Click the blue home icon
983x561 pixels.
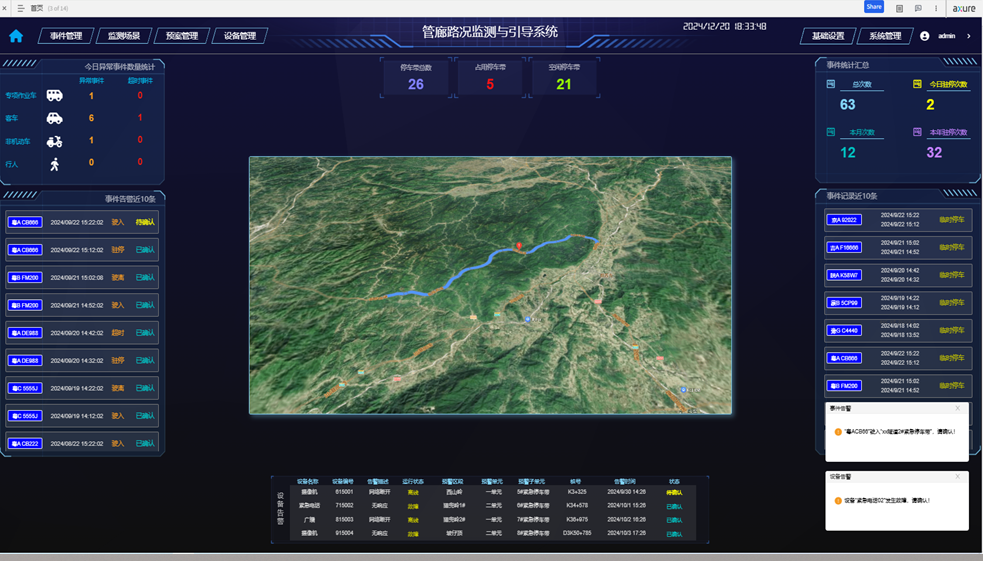[x=16, y=36]
